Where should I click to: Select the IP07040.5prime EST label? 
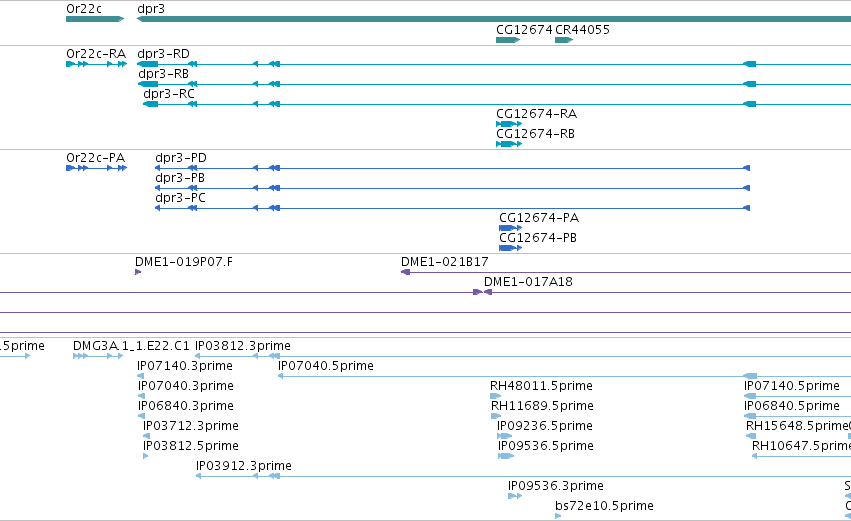point(326,366)
